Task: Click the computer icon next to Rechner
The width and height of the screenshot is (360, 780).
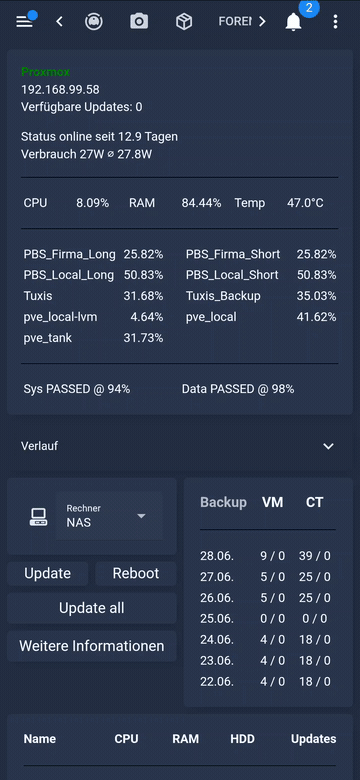Action: point(38,517)
